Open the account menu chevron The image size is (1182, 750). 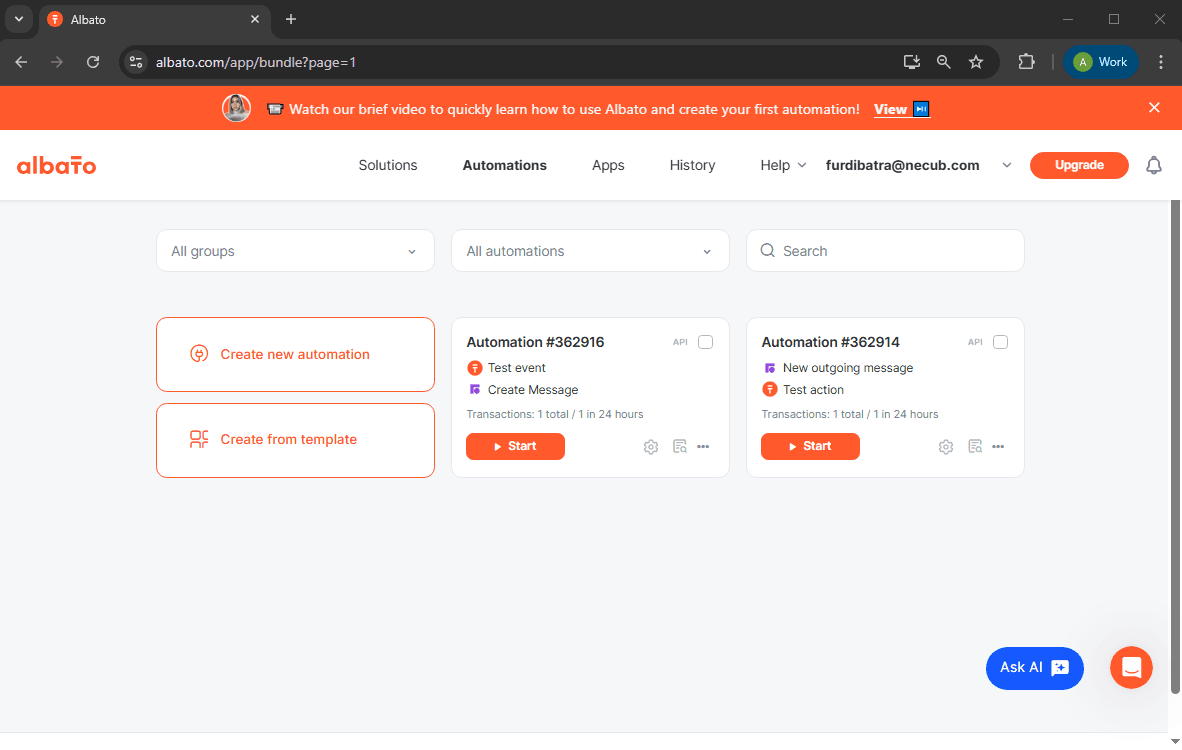[x=1007, y=165]
